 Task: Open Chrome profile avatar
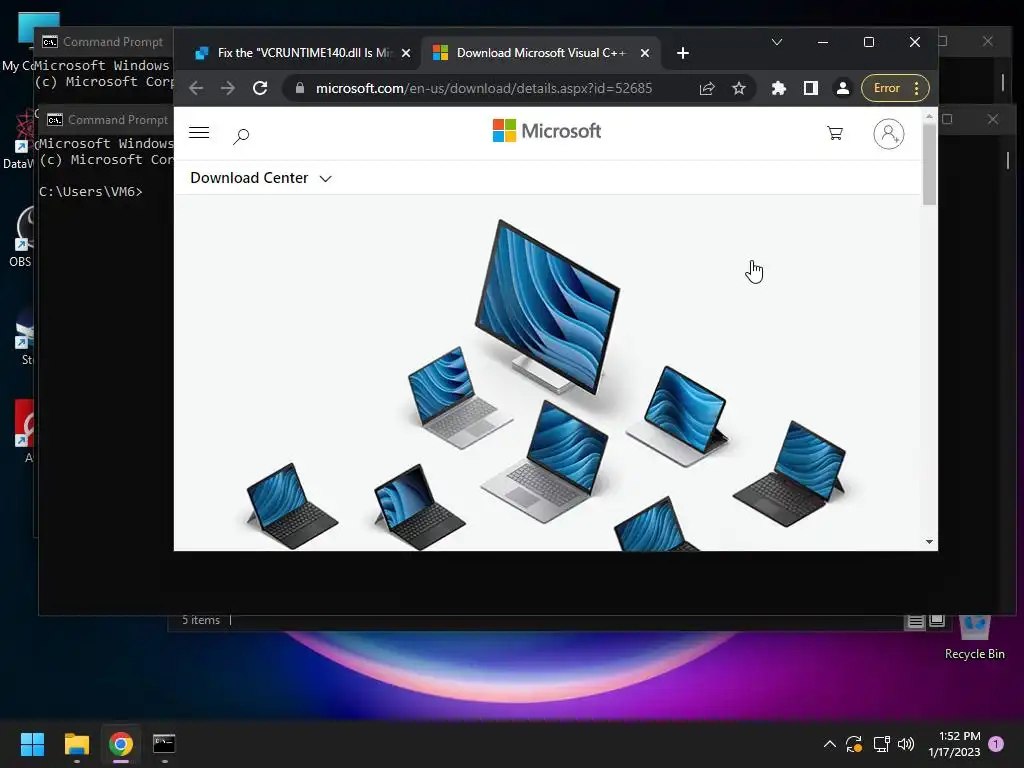point(842,88)
